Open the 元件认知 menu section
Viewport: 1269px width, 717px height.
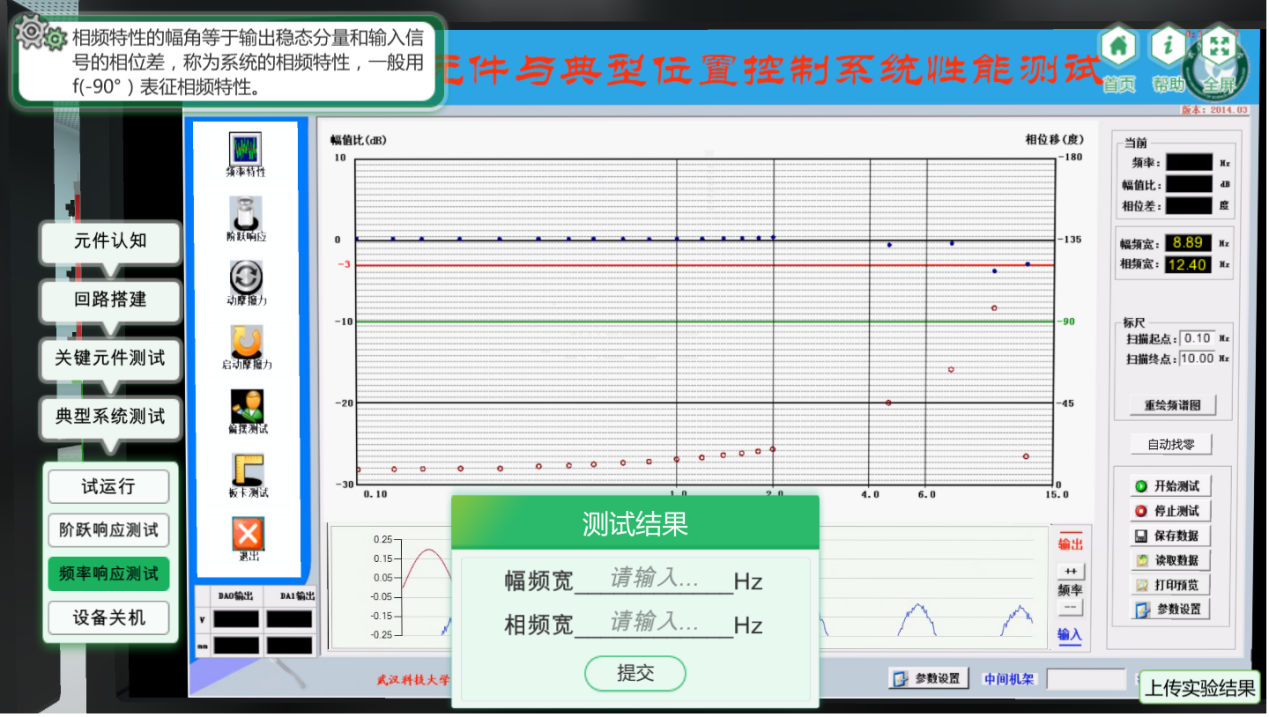click(110, 241)
